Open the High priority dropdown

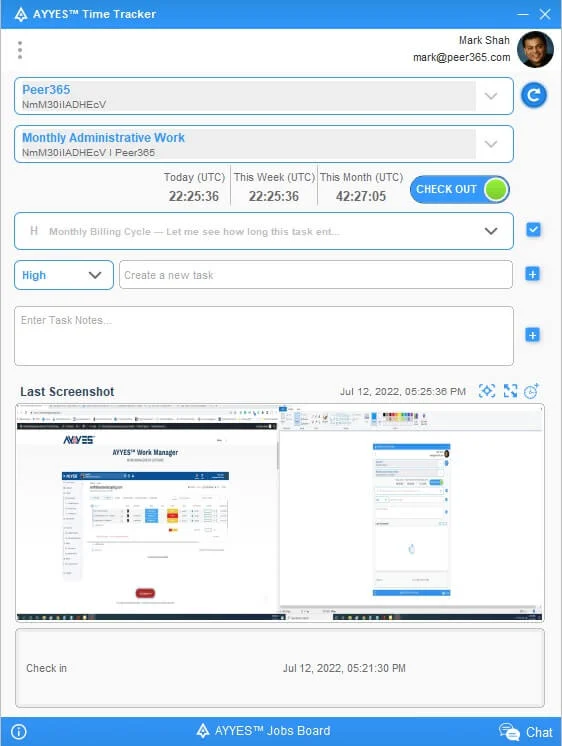64,275
